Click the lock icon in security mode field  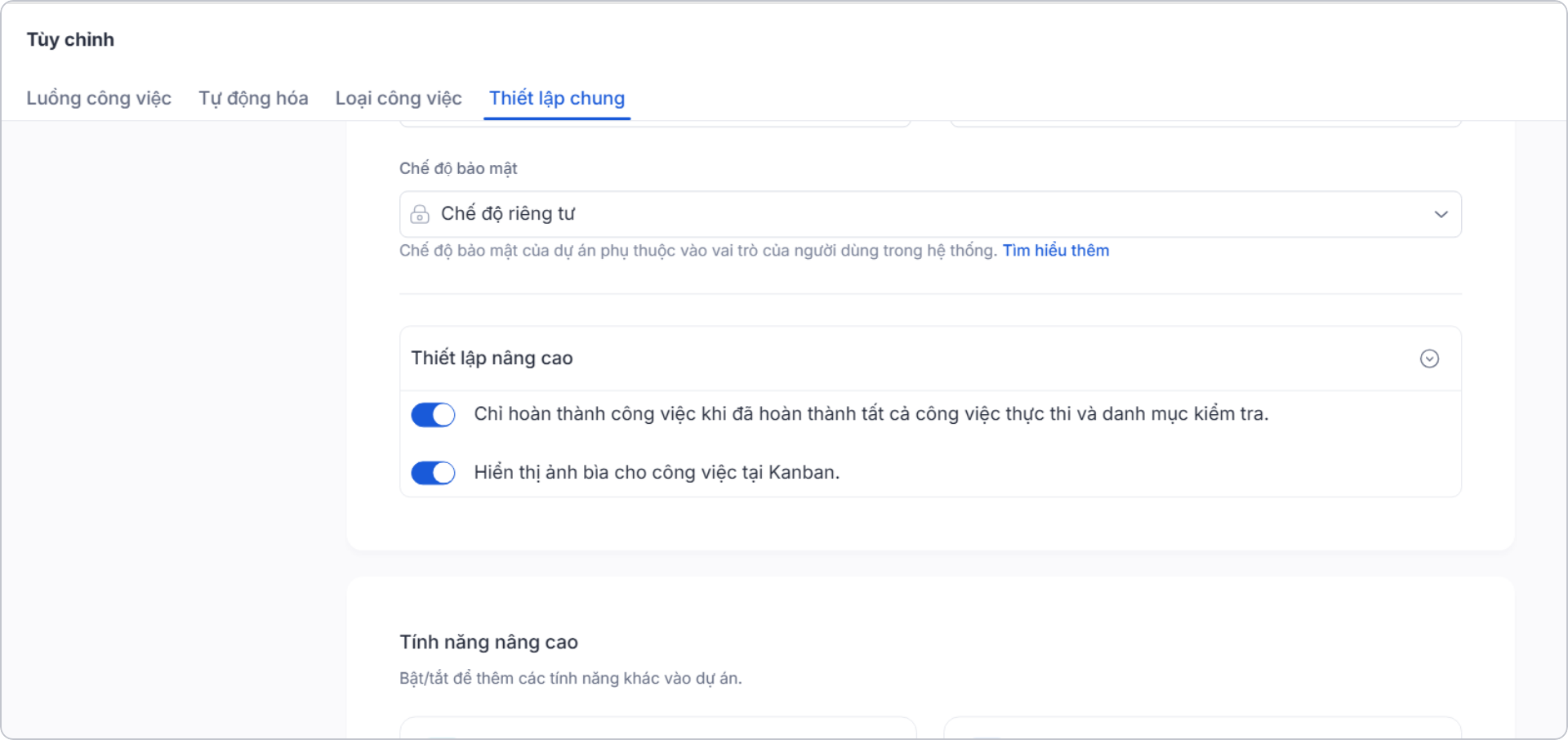pyautogui.click(x=420, y=214)
